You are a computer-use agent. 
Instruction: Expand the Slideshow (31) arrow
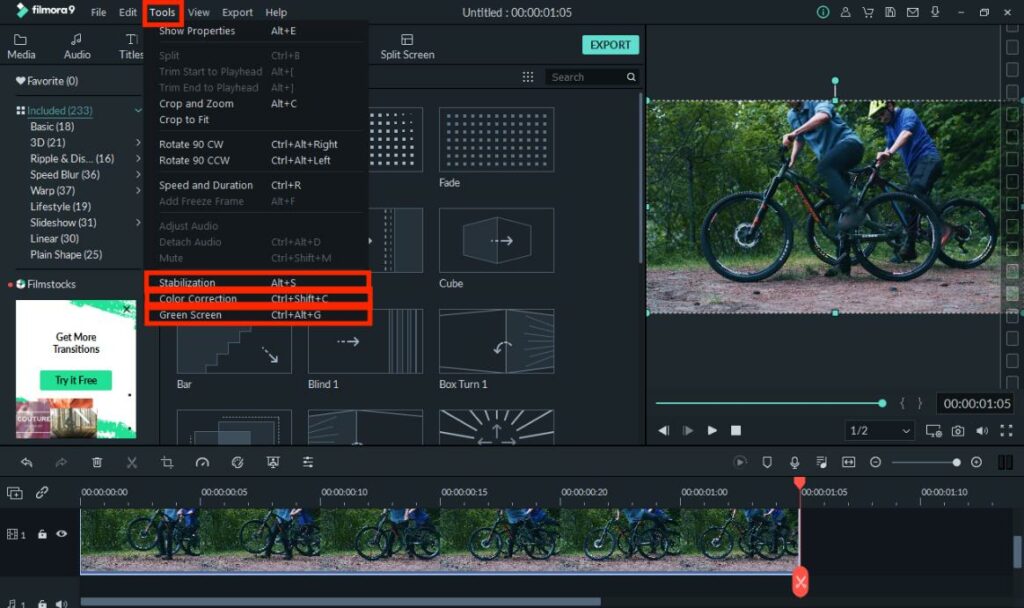click(138, 222)
